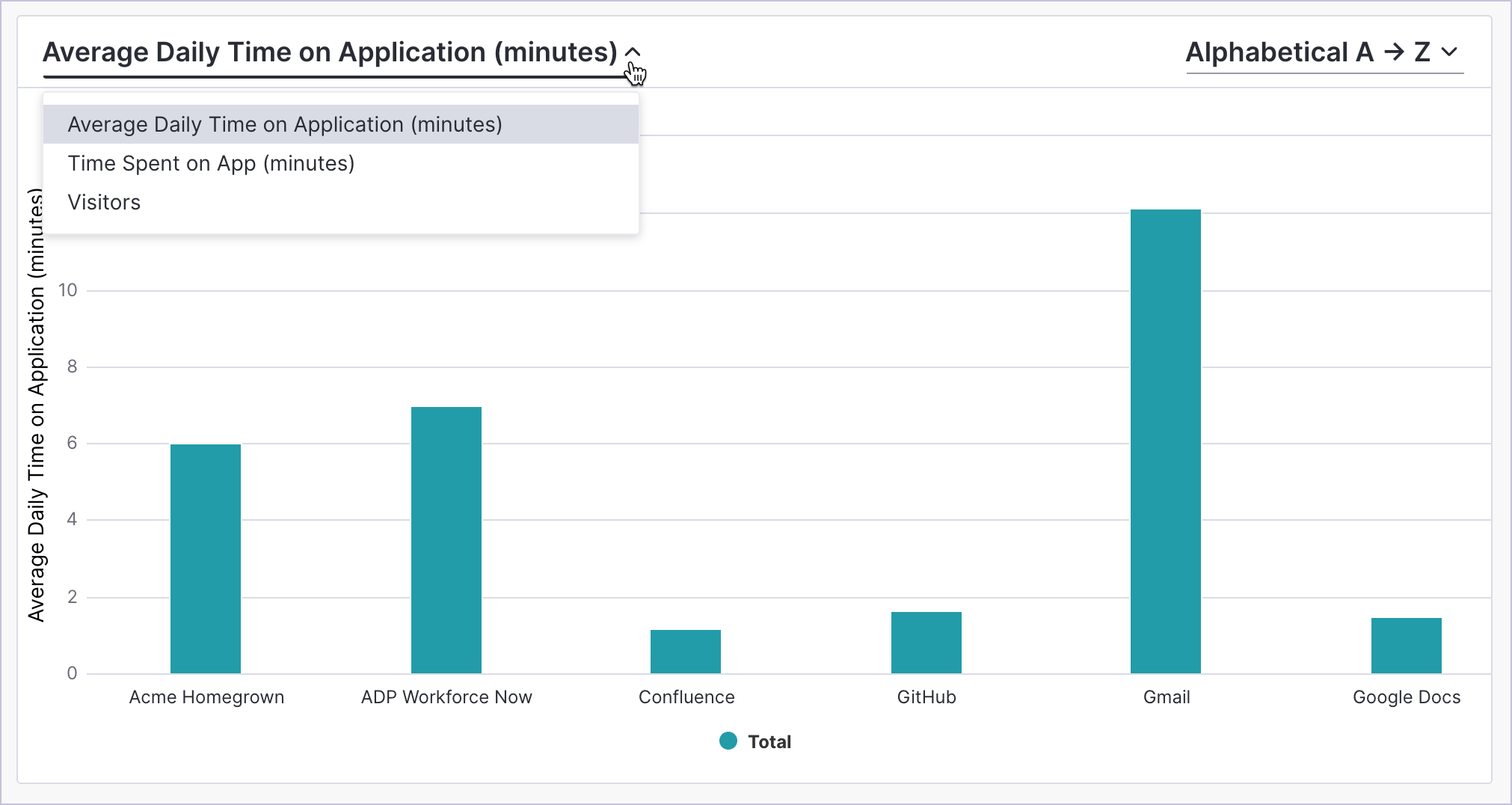1512x805 pixels.
Task: Select Average Daily Time on Application option
Action: 341,124
